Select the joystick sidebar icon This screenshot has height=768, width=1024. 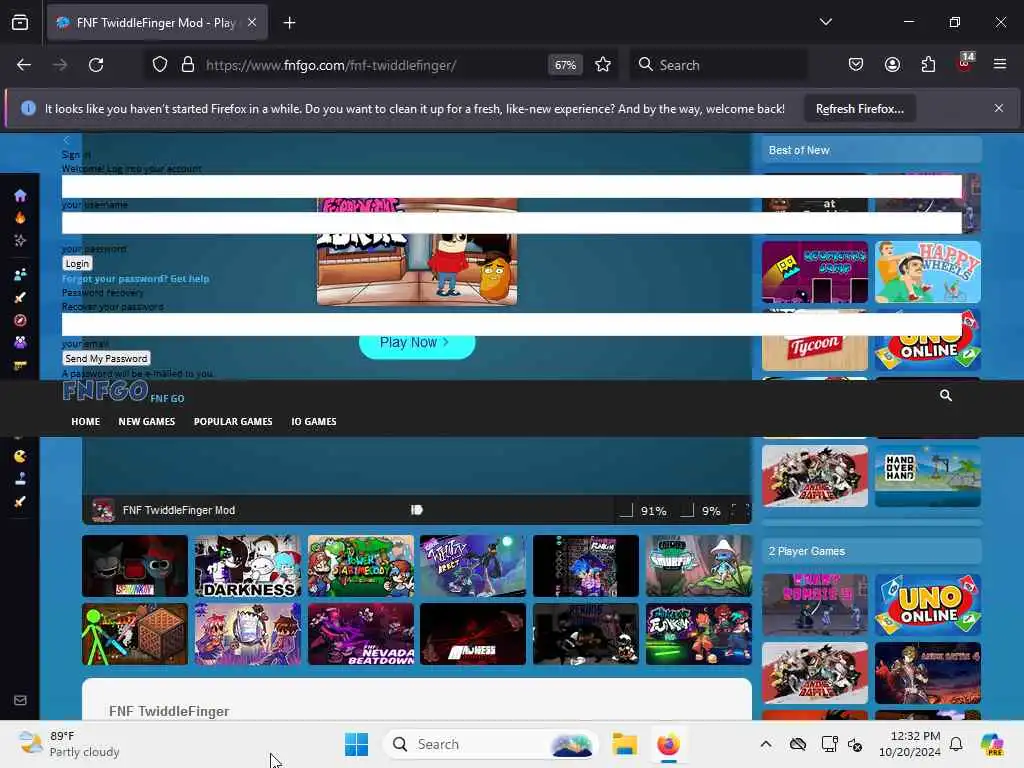pos(20,479)
